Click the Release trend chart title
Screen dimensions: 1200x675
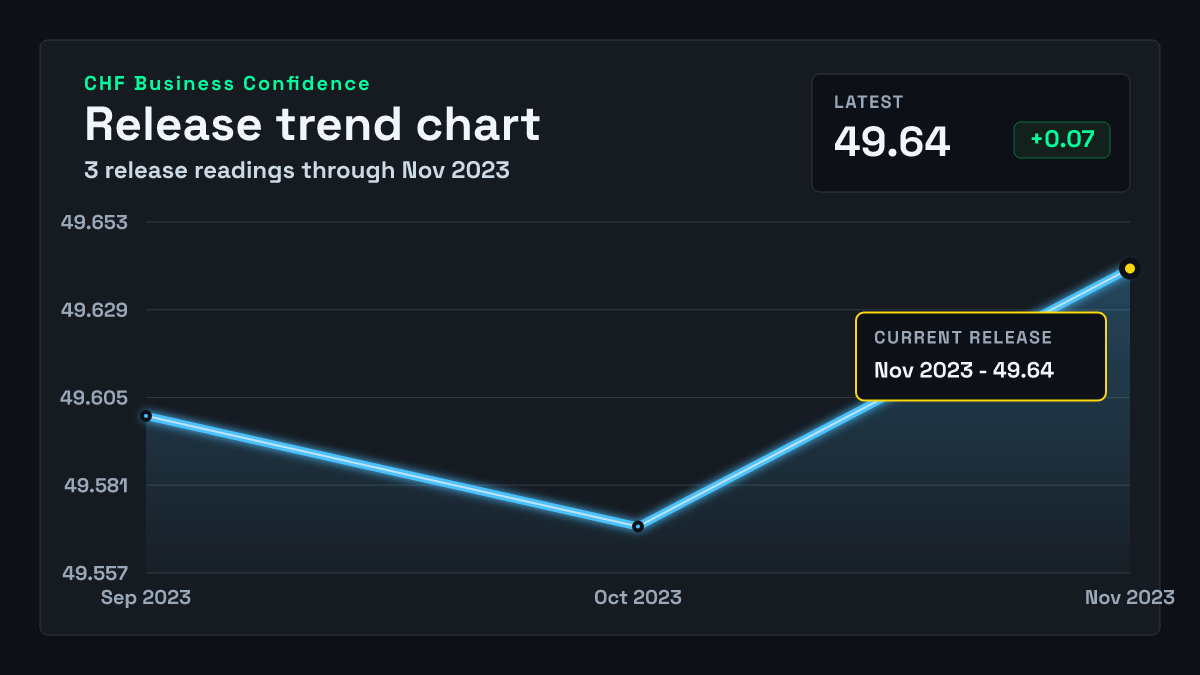[x=312, y=125]
